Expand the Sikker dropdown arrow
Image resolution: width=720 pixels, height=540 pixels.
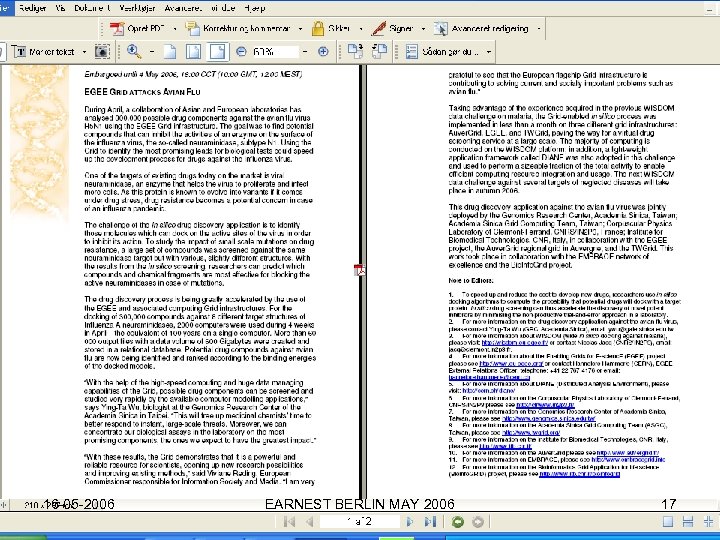tap(361, 29)
